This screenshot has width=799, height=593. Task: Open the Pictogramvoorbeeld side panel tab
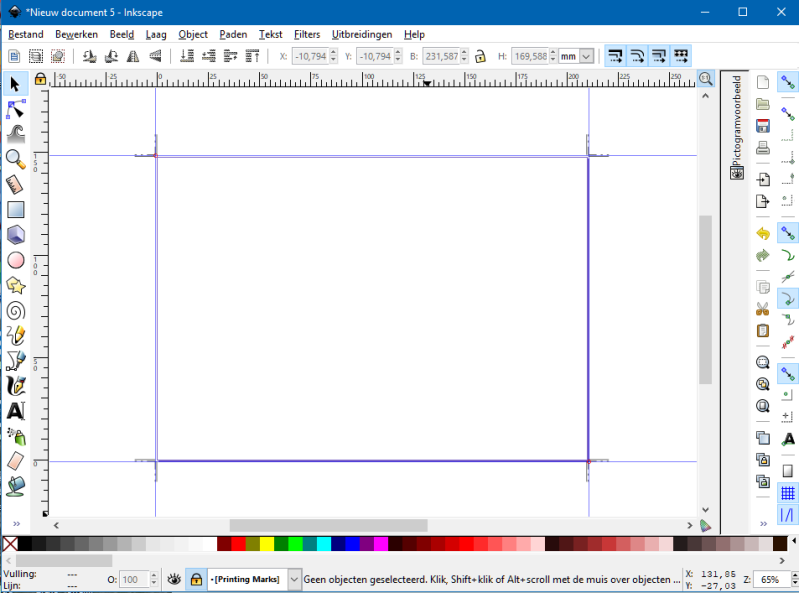click(x=737, y=118)
